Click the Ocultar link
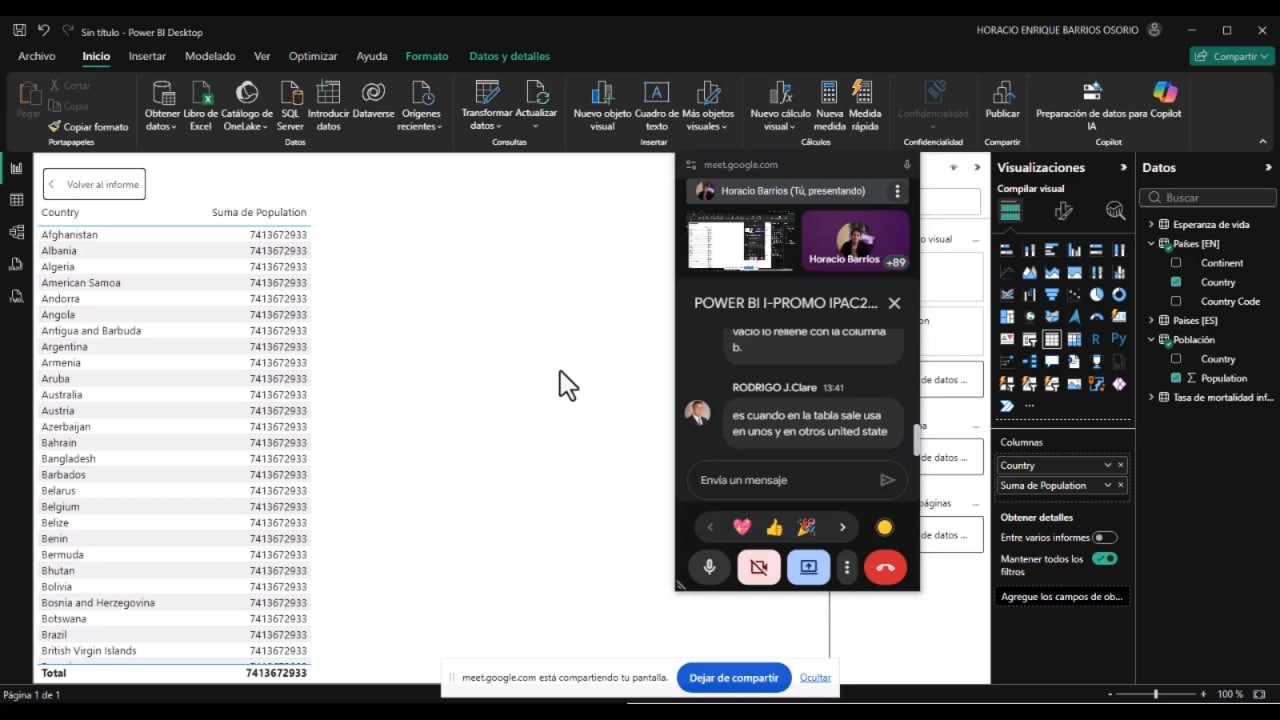The image size is (1280, 720). (815, 677)
